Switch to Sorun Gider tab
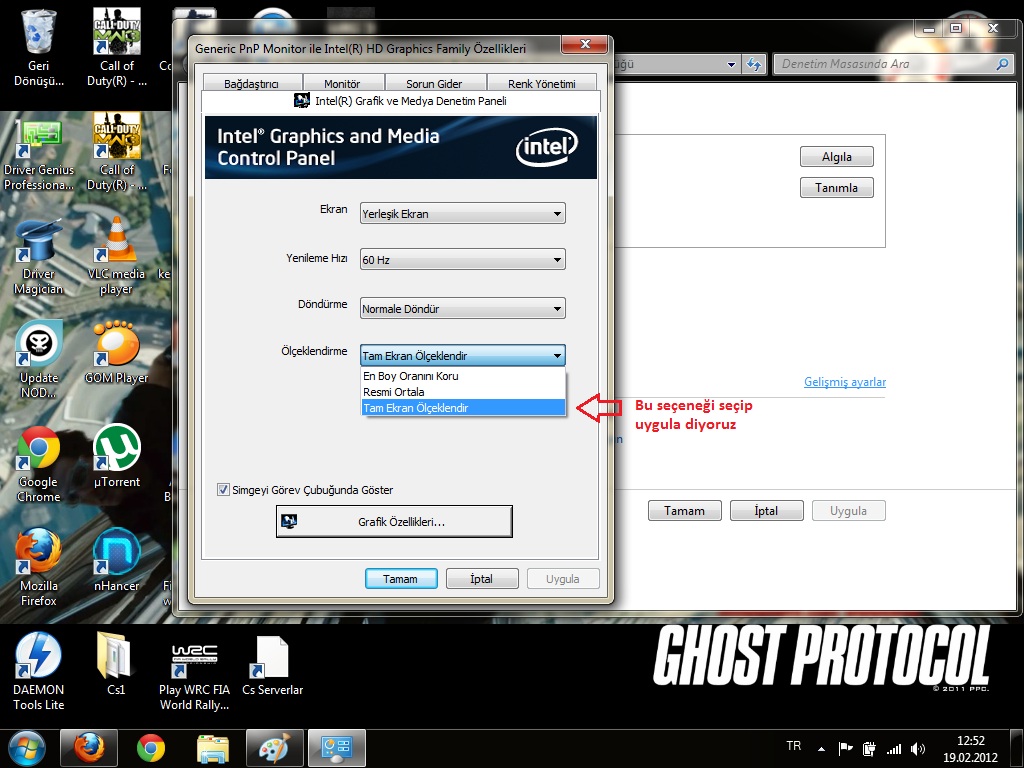Viewport: 1024px width, 768px height. click(x=434, y=84)
